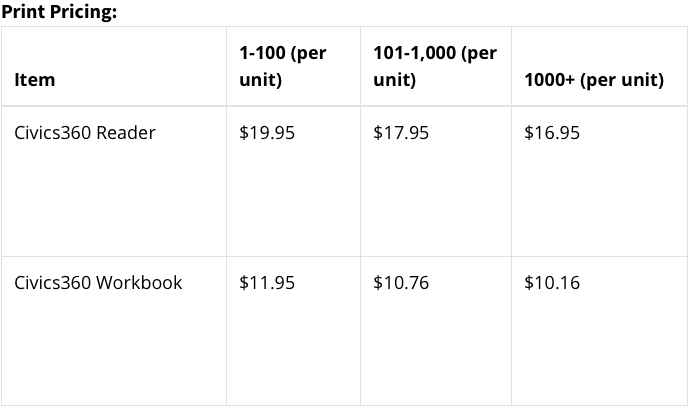Viewport: 695px width, 409px height.
Task: Click the Civics360 Reader row label
Action: pyautogui.click(x=85, y=132)
